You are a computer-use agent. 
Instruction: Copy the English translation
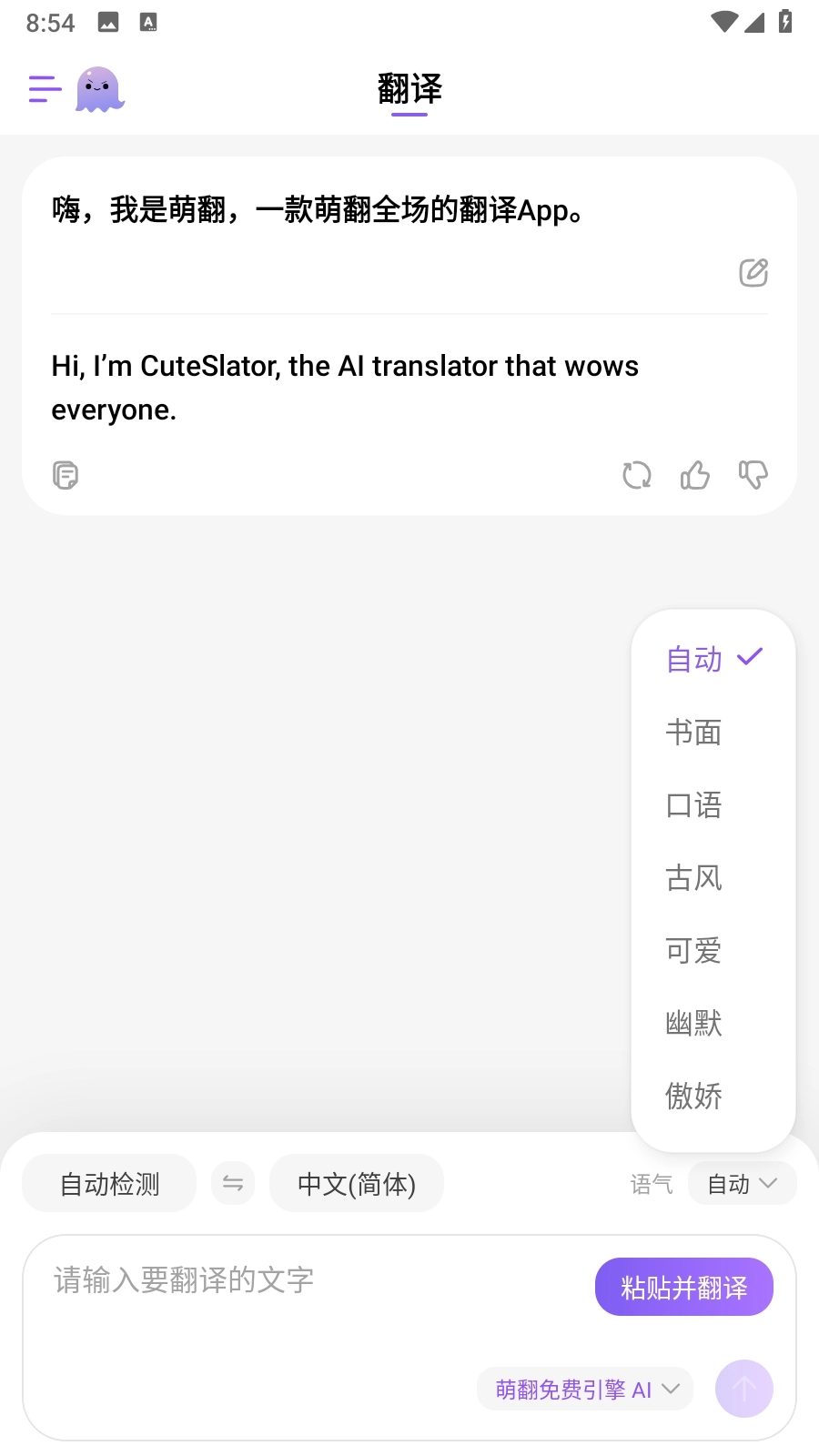[x=65, y=474]
